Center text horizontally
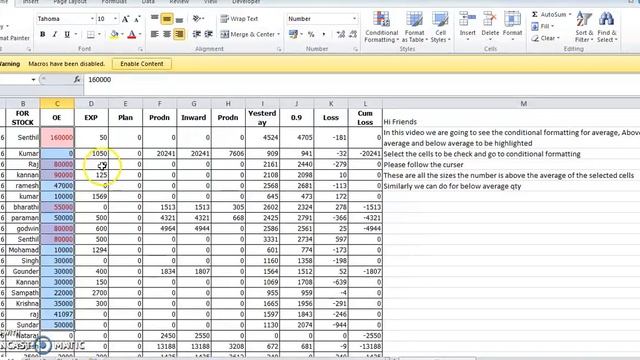Image resolution: width=640 pixels, height=360 pixels. pyautogui.click(x=167, y=34)
